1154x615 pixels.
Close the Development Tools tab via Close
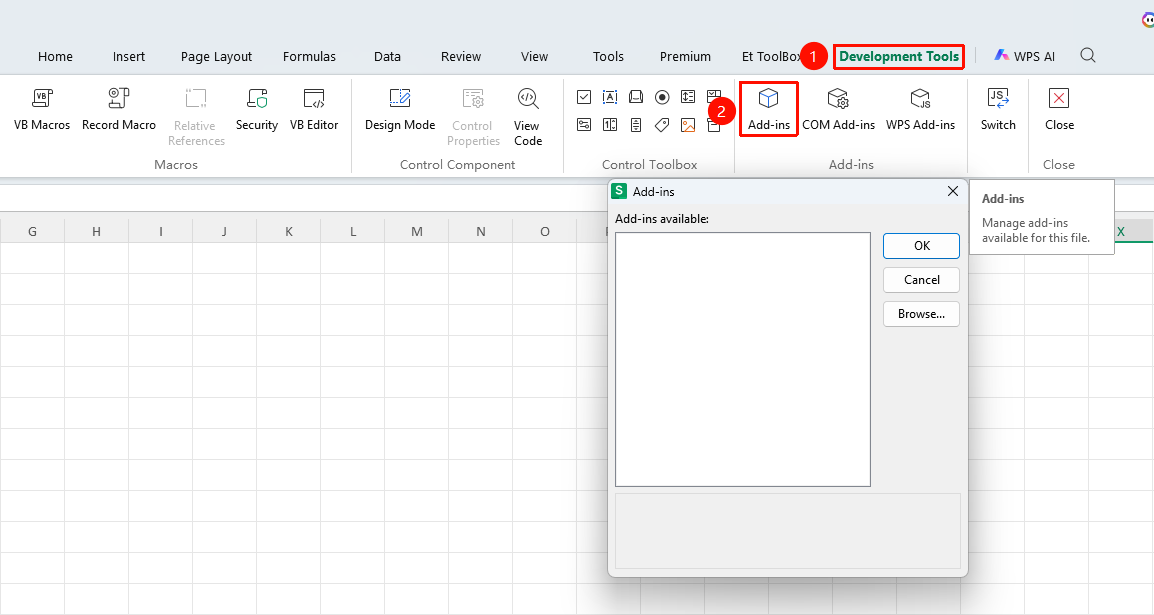(1059, 109)
